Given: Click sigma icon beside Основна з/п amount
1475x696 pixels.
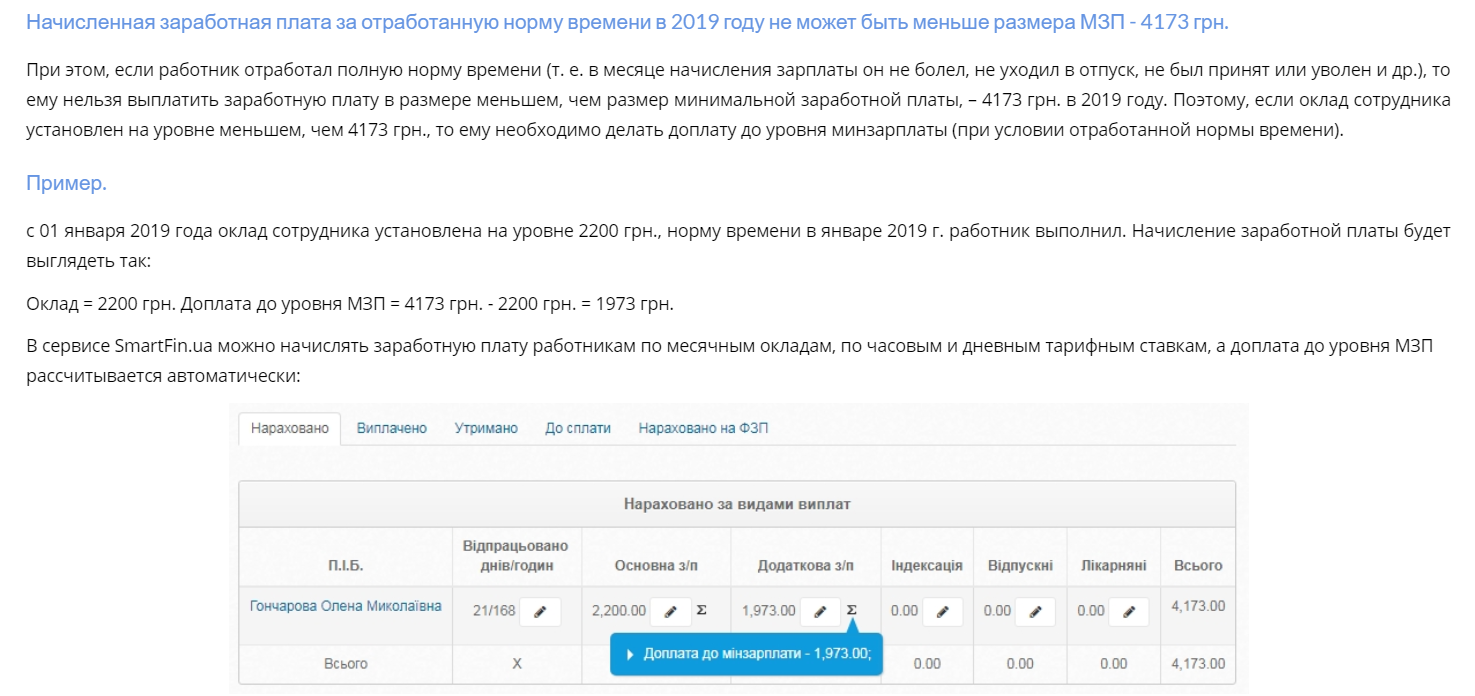Looking at the screenshot, I should pyautogui.click(x=701, y=611).
